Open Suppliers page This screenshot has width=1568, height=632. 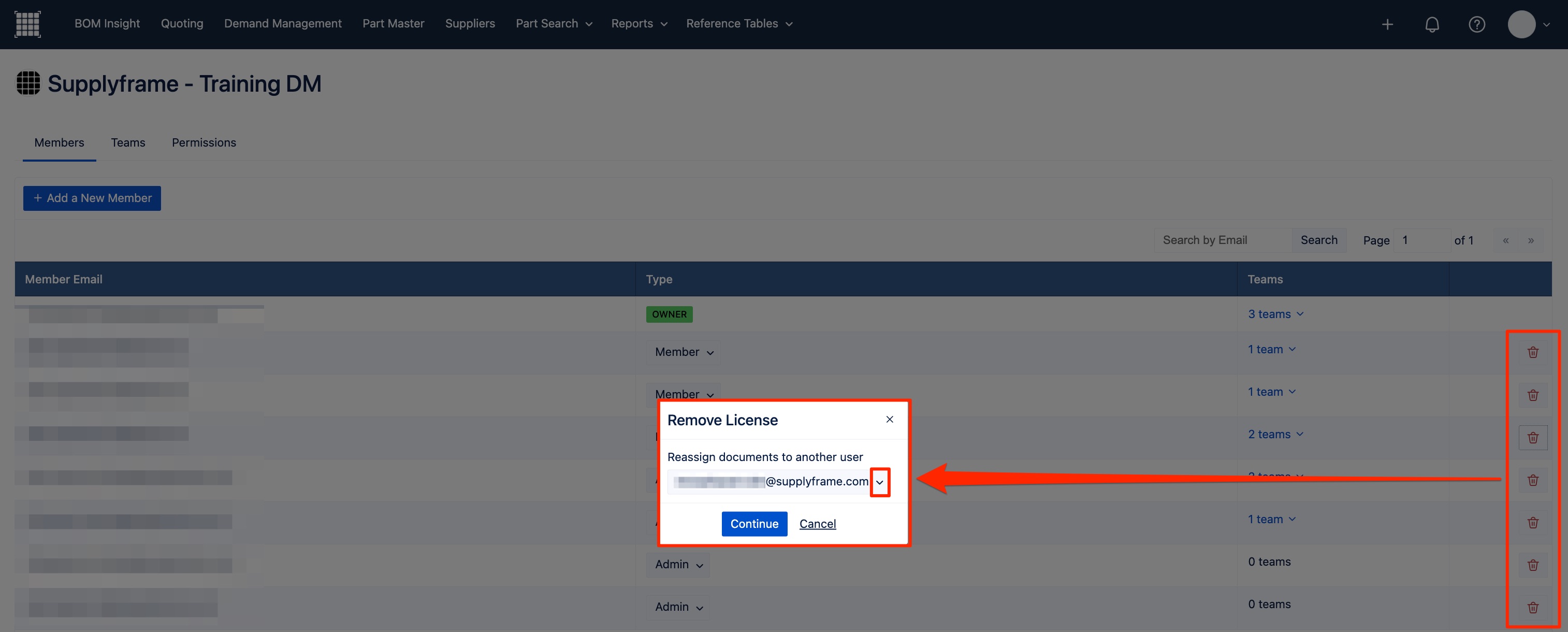(x=470, y=24)
